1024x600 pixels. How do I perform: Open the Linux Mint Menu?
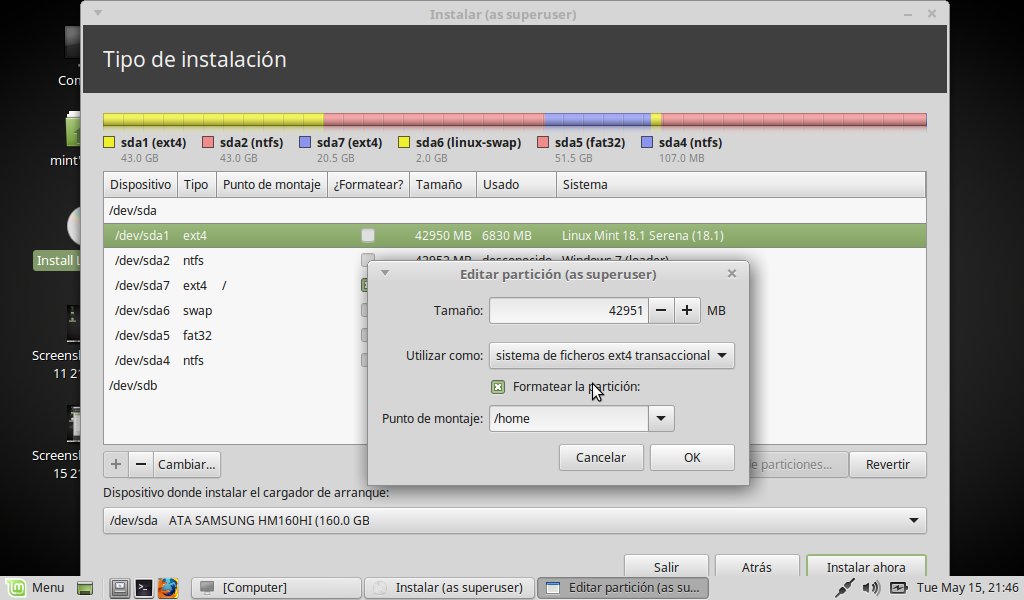coord(36,588)
